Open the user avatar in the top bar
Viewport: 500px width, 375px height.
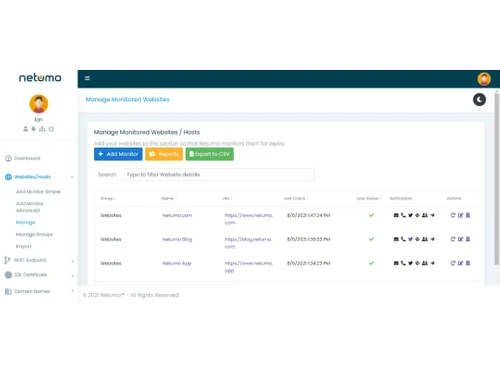pyautogui.click(x=484, y=79)
